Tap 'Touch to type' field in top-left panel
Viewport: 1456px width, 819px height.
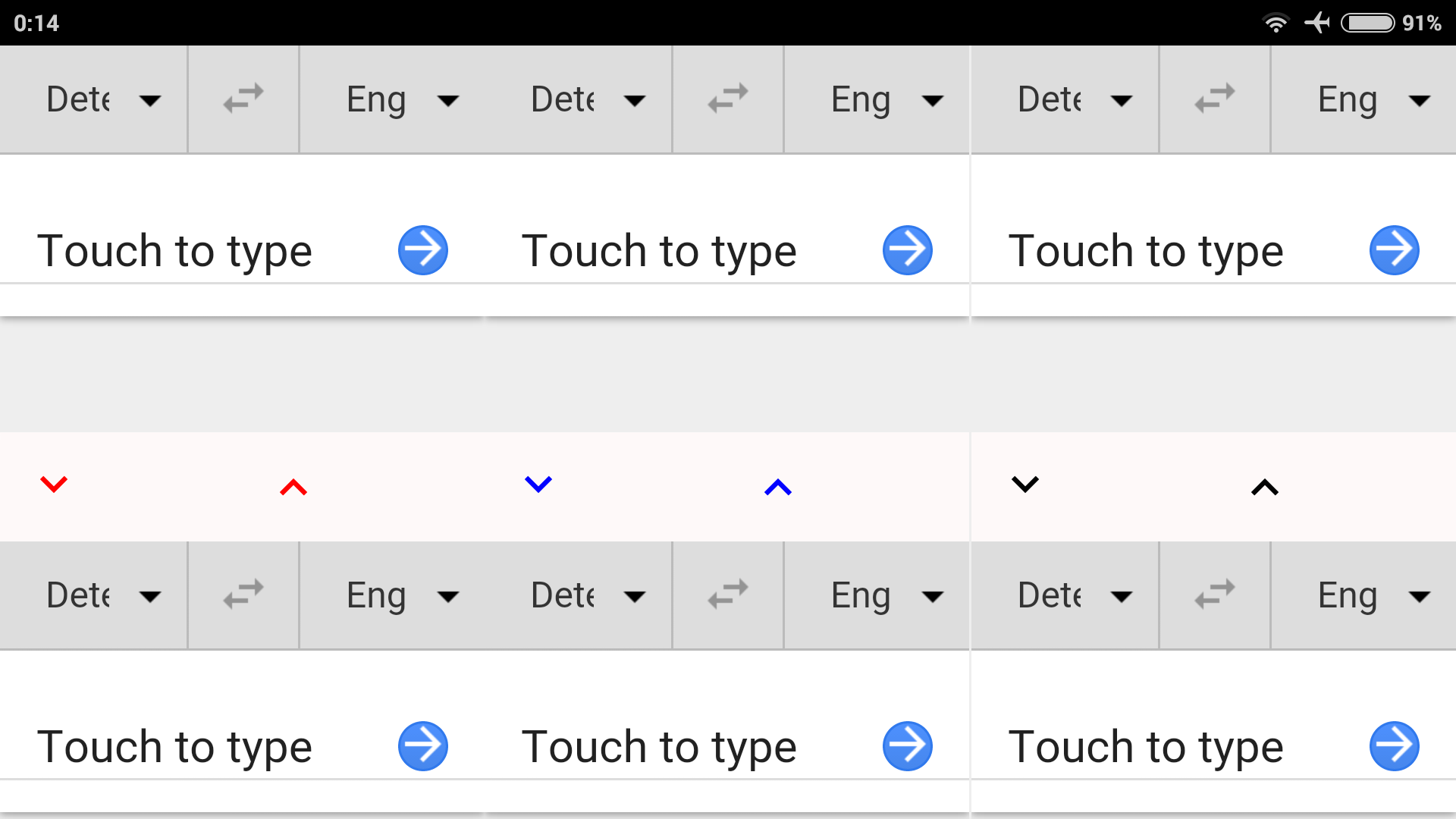(x=174, y=250)
